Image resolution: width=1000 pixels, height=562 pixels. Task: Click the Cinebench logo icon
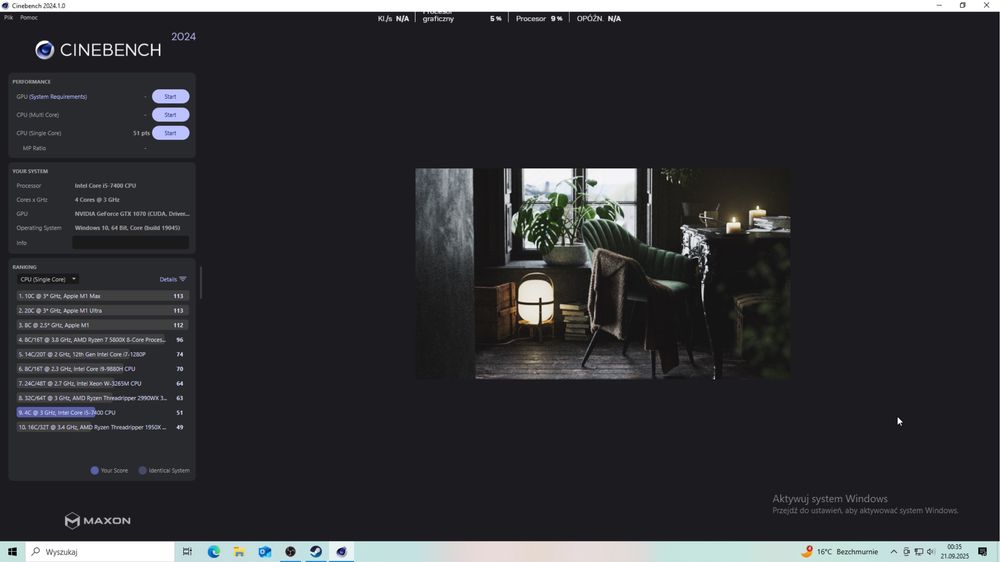(x=44, y=50)
